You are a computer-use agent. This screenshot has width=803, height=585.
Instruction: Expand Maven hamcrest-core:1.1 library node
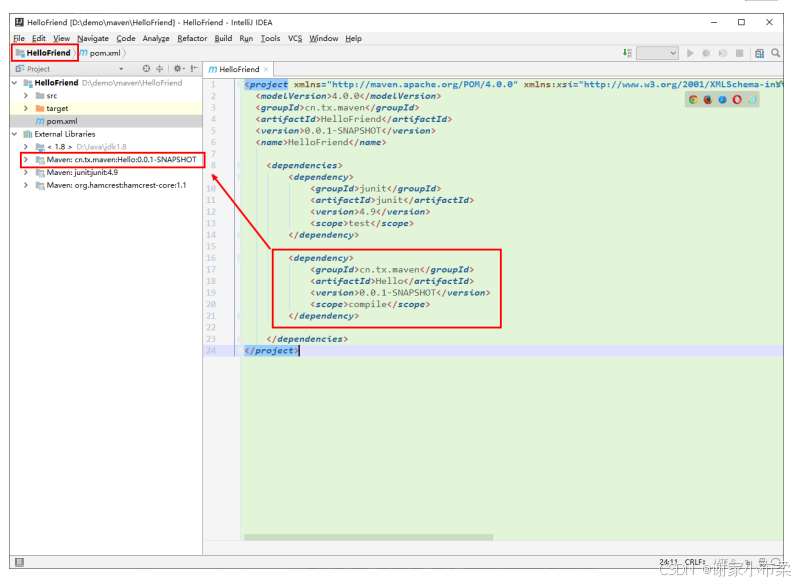[x=26, y=185]
